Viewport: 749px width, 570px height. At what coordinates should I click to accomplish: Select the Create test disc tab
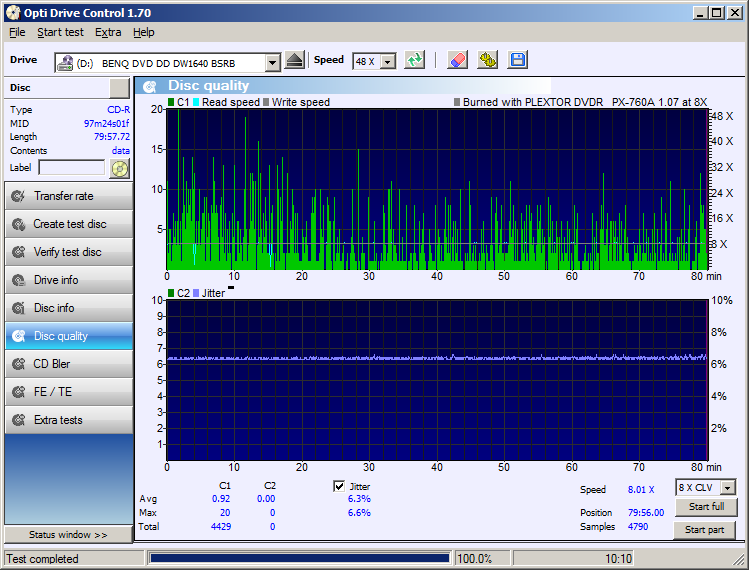[69, 224]
